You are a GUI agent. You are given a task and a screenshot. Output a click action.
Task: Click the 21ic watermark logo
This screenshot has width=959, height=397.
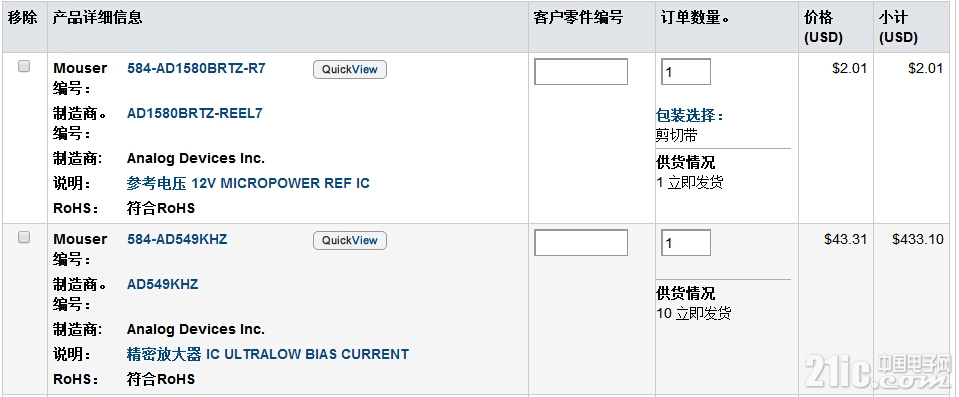tap(879, 371)
